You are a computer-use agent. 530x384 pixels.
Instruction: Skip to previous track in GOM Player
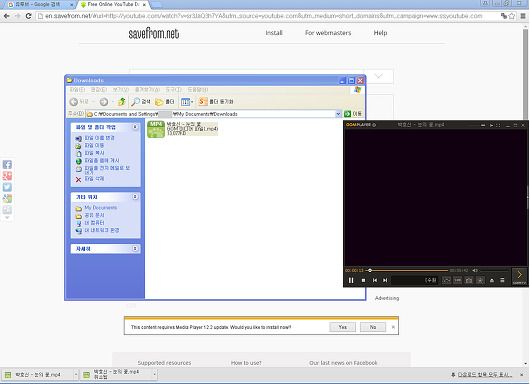(375, 280)
